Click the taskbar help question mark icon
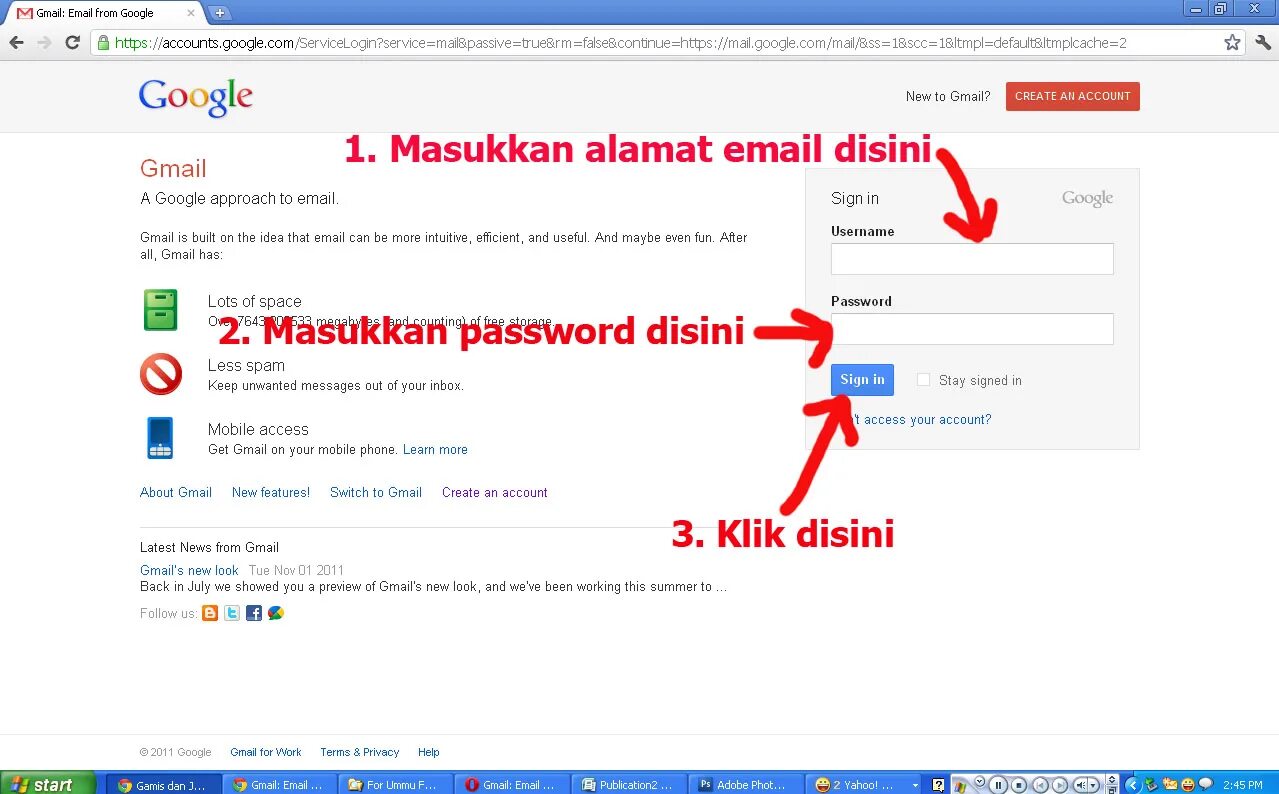The width and height of the screenshot is (1279, 794). pyautogui.click(x=938, y=785)
